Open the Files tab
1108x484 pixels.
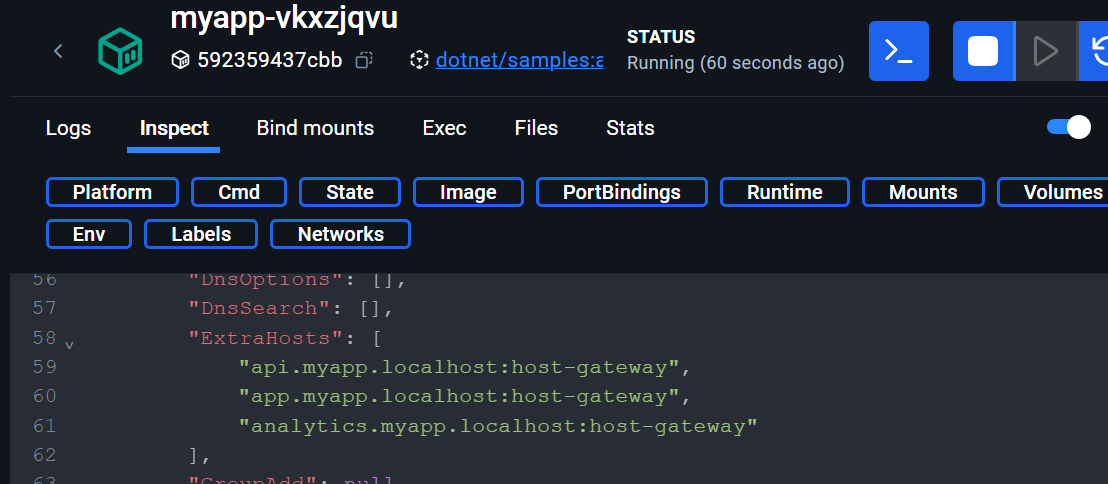(x=536, y=128)
